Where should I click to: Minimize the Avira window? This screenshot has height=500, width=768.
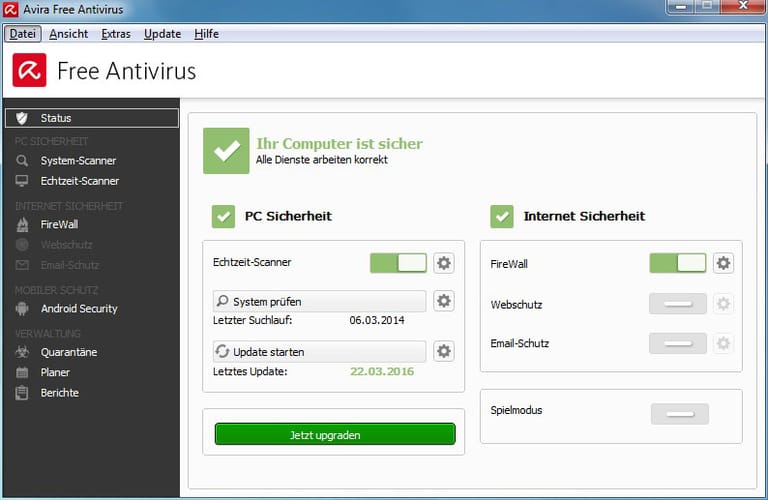click(681, 7)
